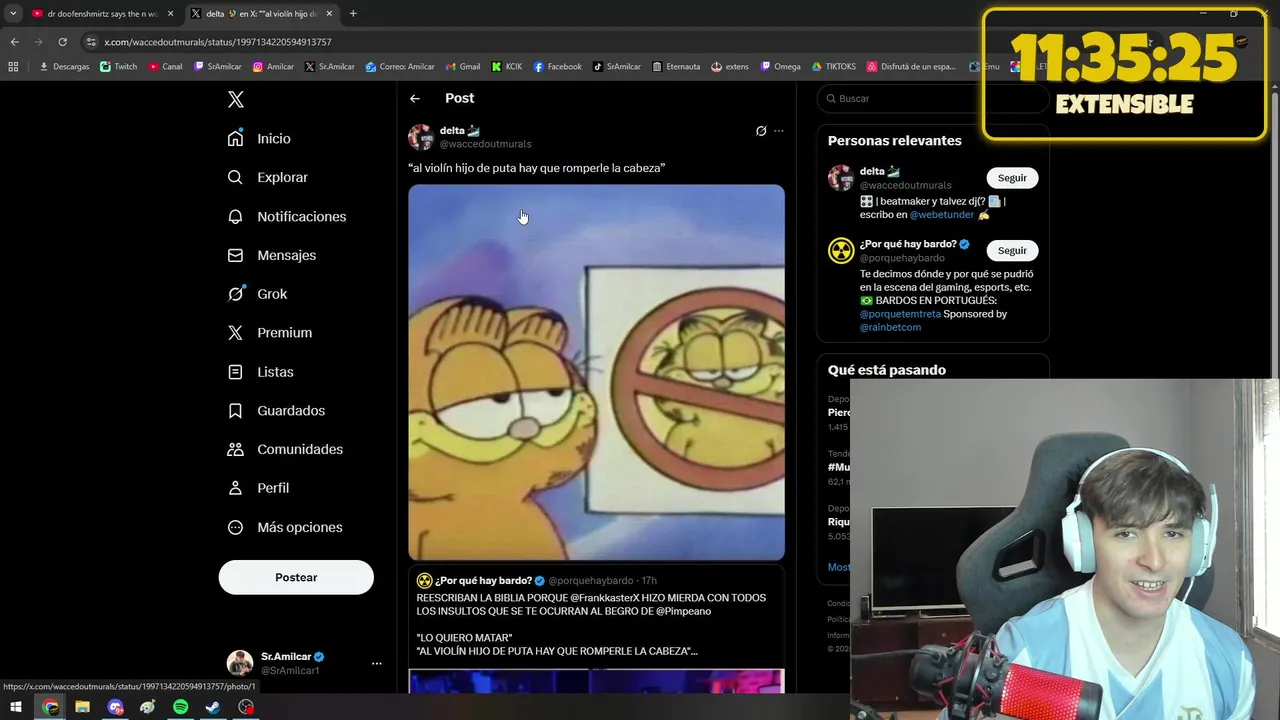This screenshot has width=1280, height=720.
Task: Open Mensajes in the sidebar
Action: (271, 255)
